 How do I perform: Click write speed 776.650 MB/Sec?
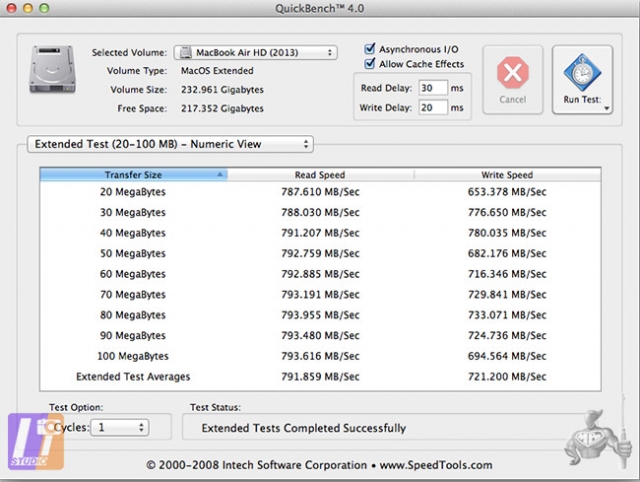point(507,212)
